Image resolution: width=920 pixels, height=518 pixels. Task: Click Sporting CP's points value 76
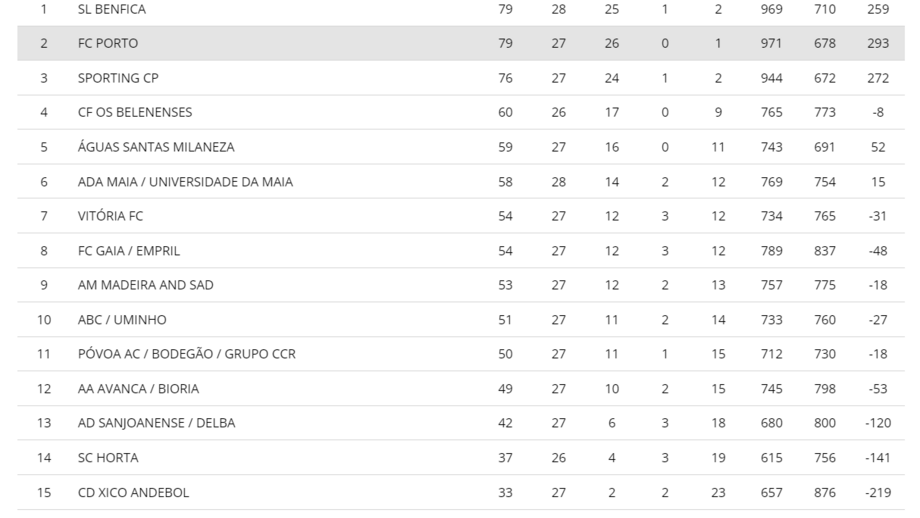(x=505, y=78)
